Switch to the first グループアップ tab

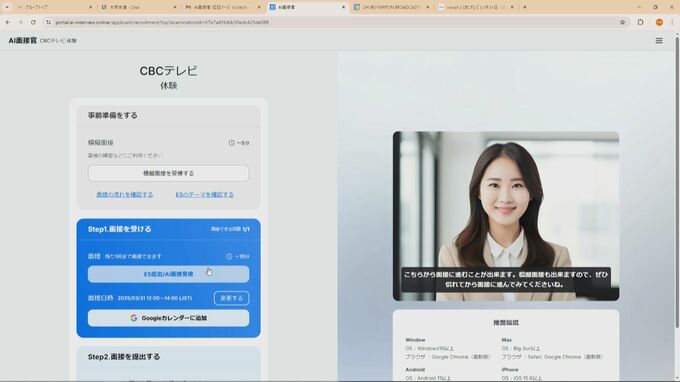point(54,7)
